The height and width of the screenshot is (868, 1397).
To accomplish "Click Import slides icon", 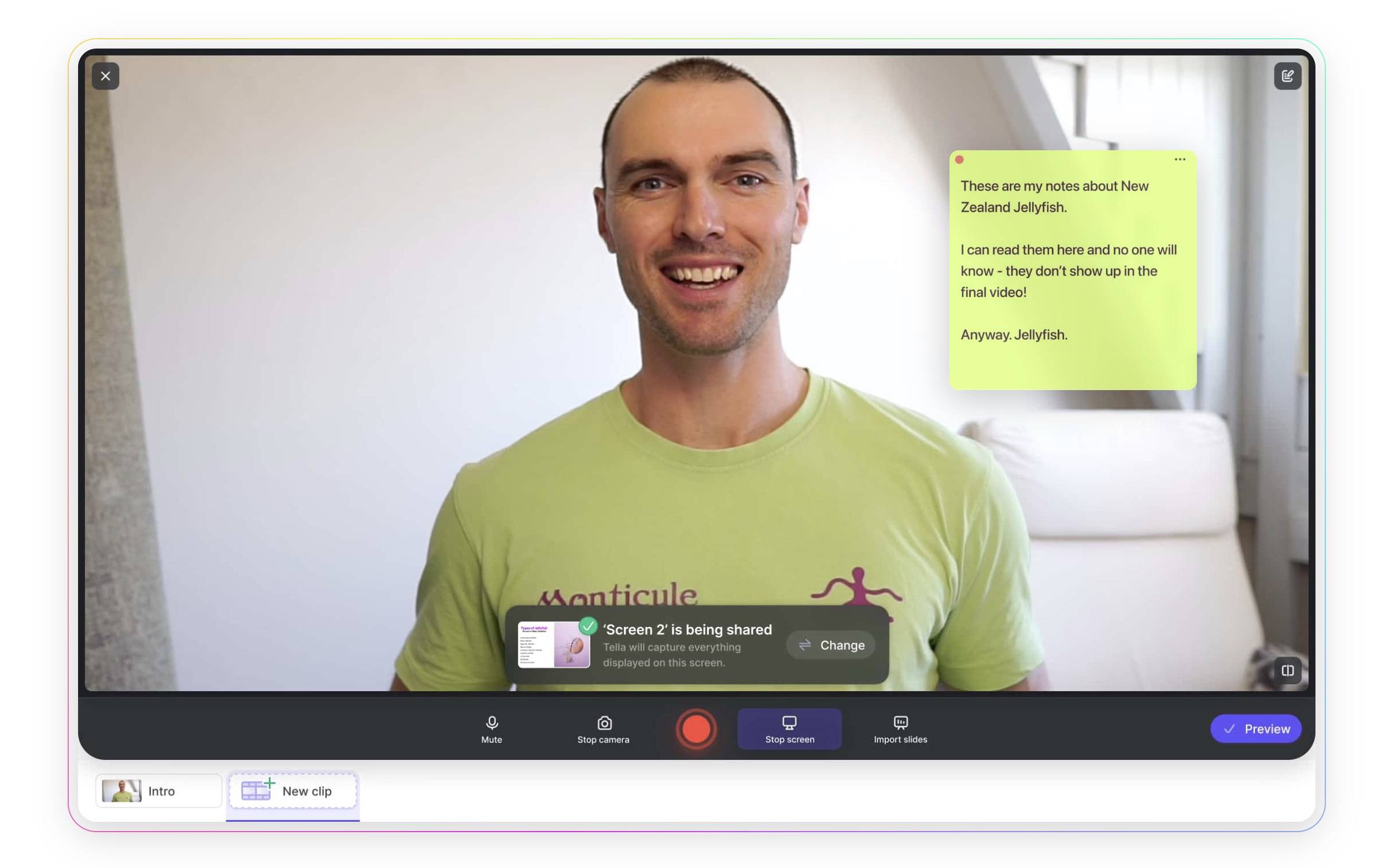I will pos(900,722).
